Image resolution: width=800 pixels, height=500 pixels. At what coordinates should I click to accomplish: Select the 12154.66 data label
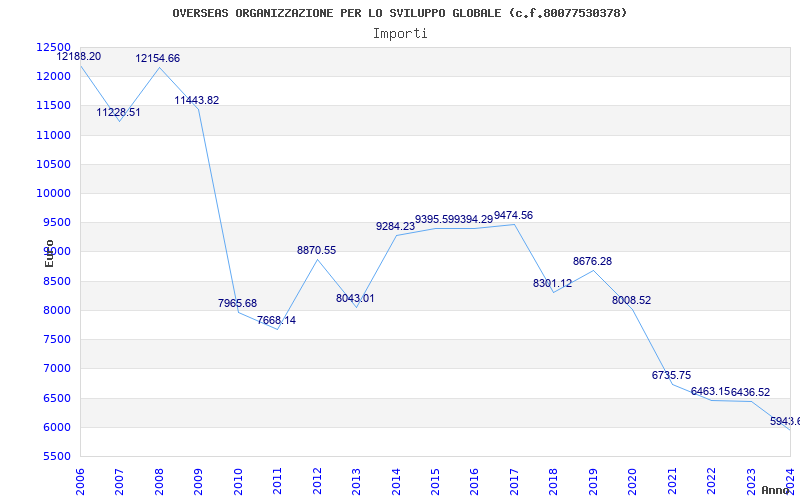(158, 58)
